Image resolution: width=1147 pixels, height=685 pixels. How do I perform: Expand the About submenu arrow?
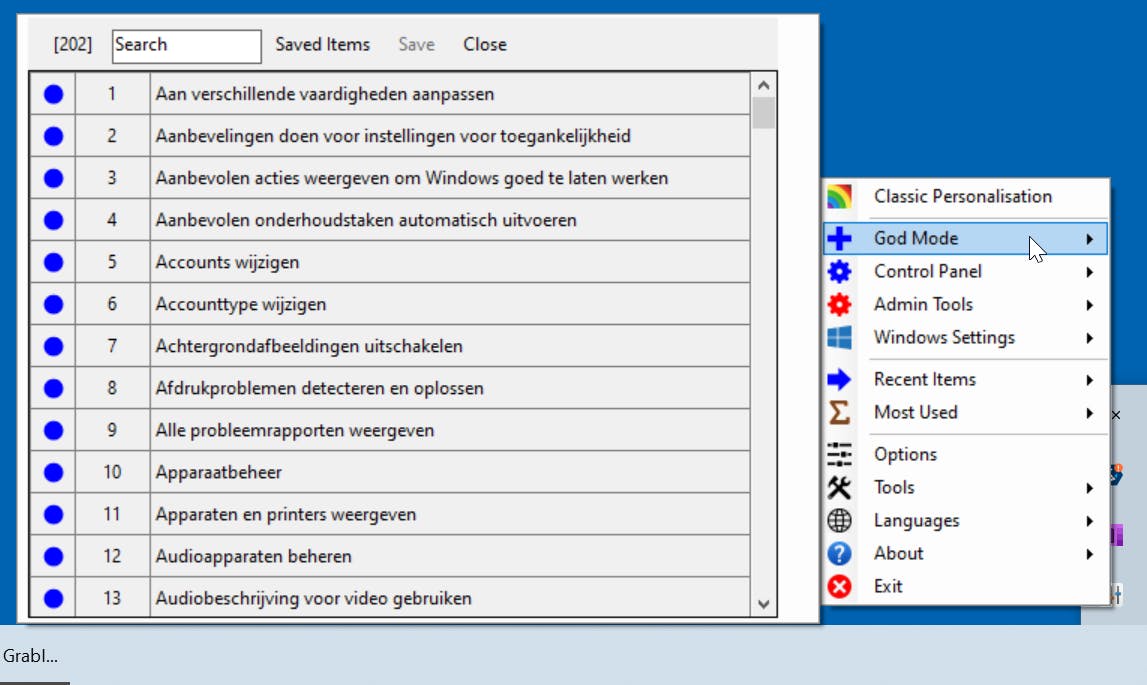[x=1090, y=554]
